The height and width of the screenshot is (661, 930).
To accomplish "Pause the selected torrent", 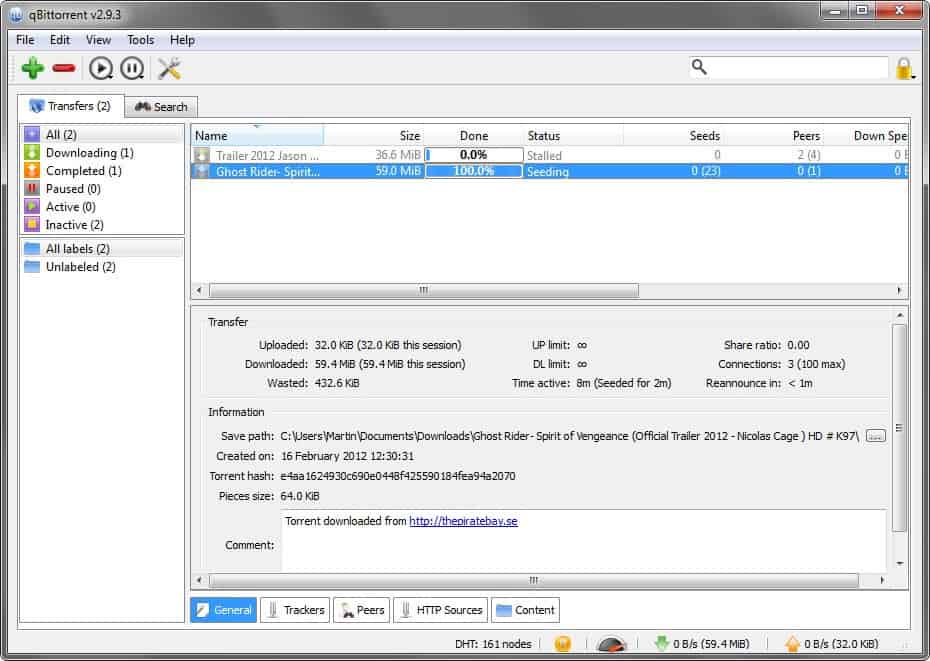I will click(130, 67).
